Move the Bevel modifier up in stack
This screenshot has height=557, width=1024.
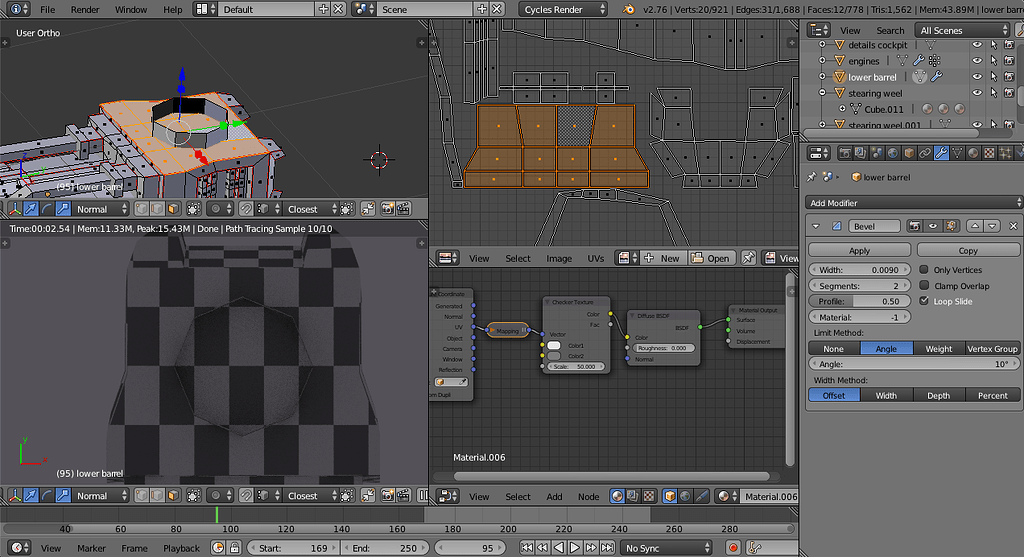[975, 226]
